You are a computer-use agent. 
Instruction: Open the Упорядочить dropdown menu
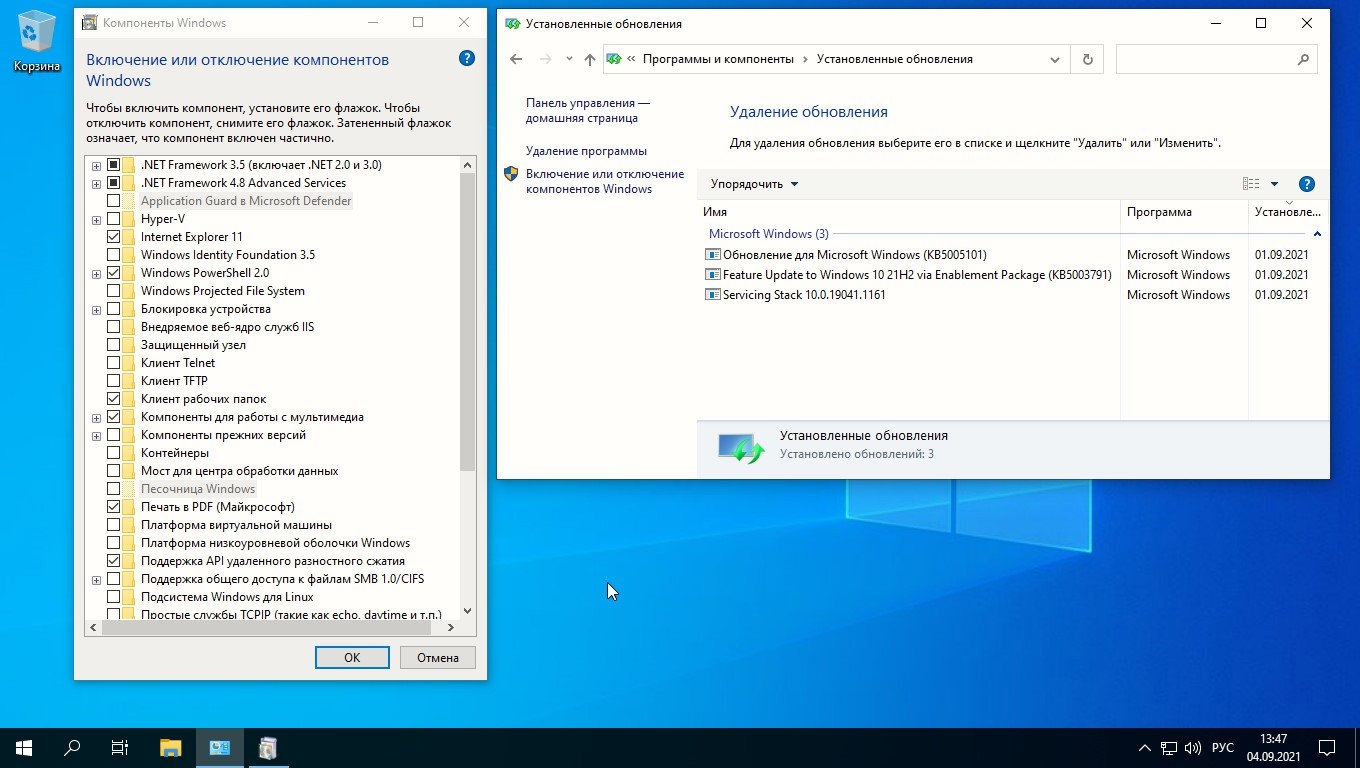pos(754,184)
